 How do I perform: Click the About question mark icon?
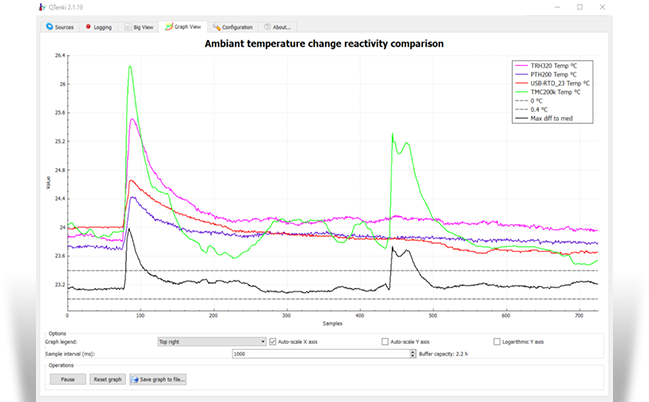click(x=267, y=27)
